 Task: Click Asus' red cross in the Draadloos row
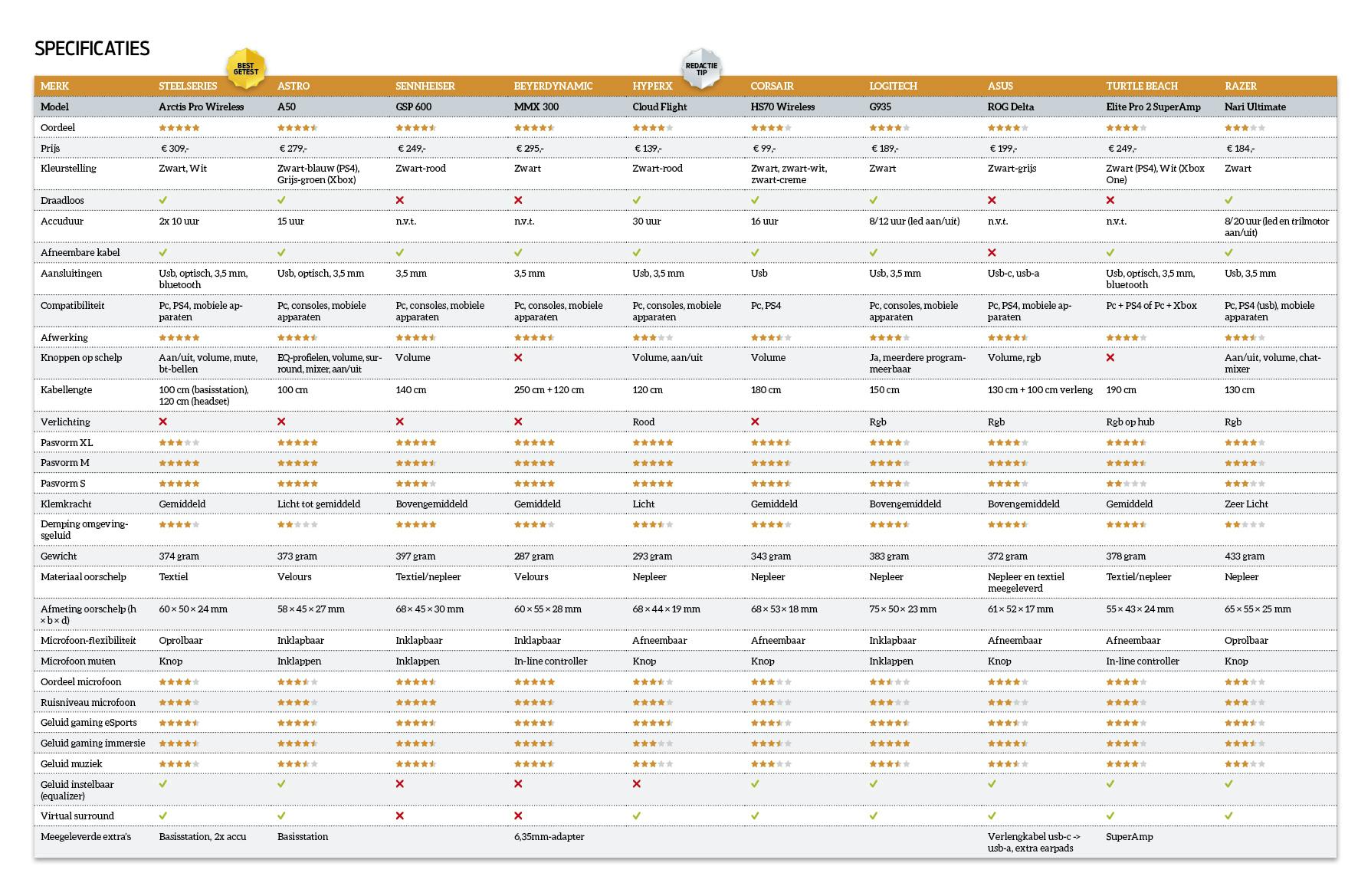tap(992, 200)
